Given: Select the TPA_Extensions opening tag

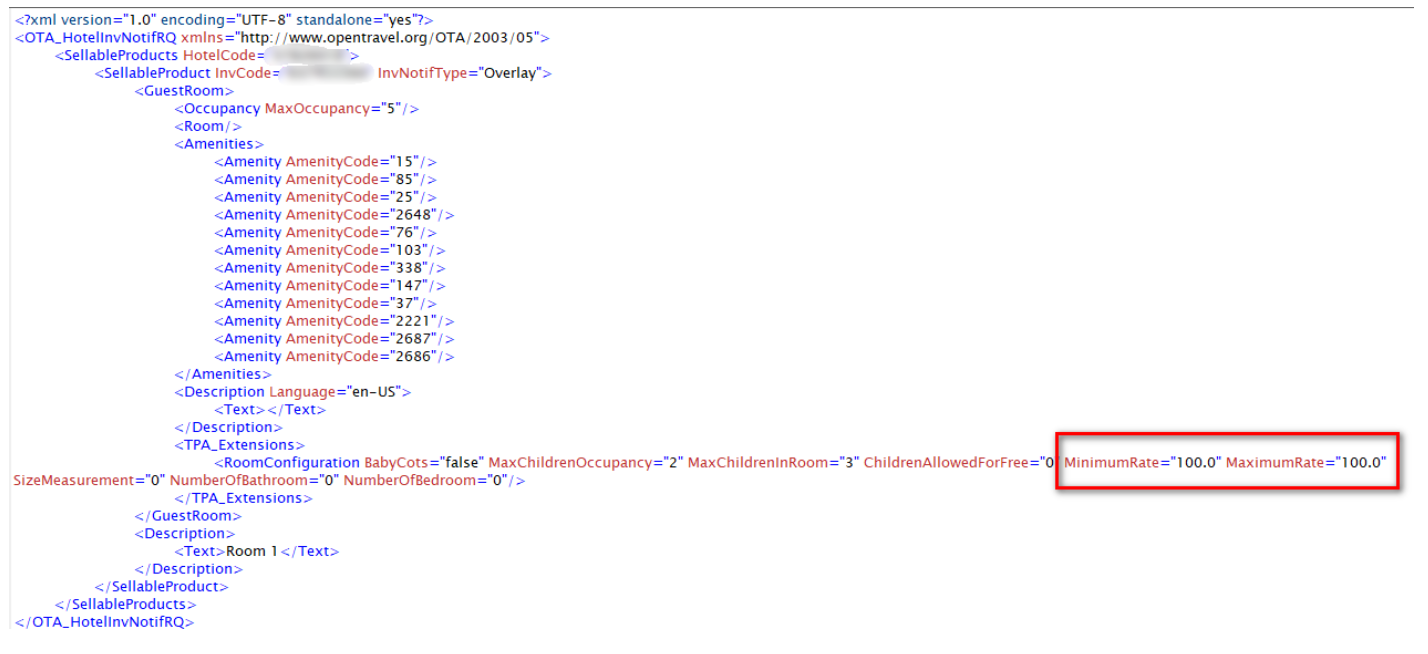Looking at the screenshot, I should pos(242,444).
